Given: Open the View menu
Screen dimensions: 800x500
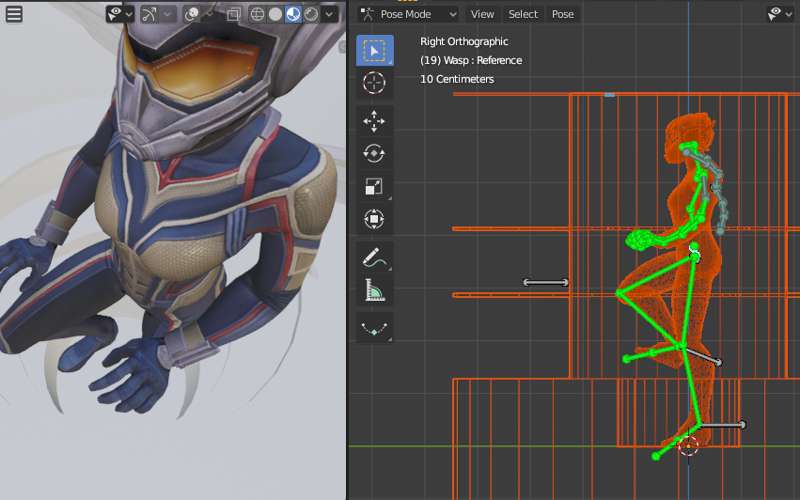Looking at the screenshot, I should point(482,14).
